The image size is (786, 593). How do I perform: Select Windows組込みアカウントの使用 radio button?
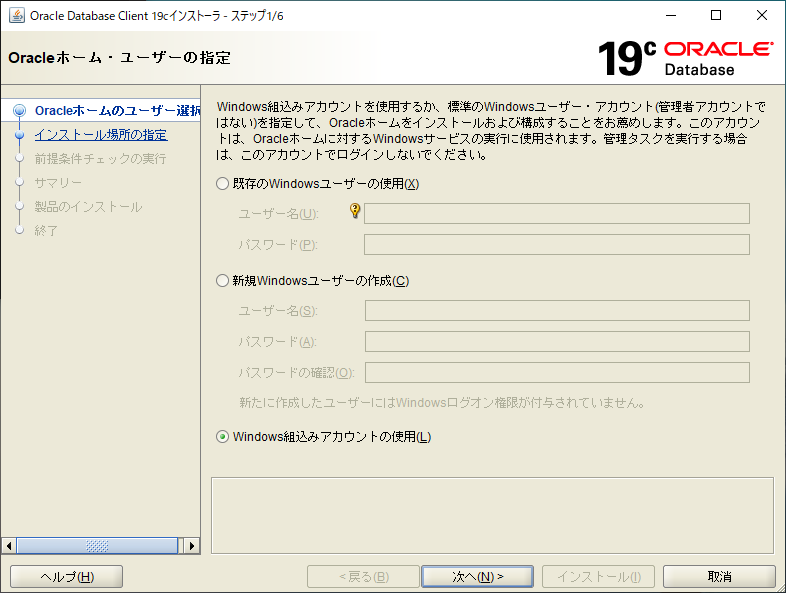coord(222,437)
